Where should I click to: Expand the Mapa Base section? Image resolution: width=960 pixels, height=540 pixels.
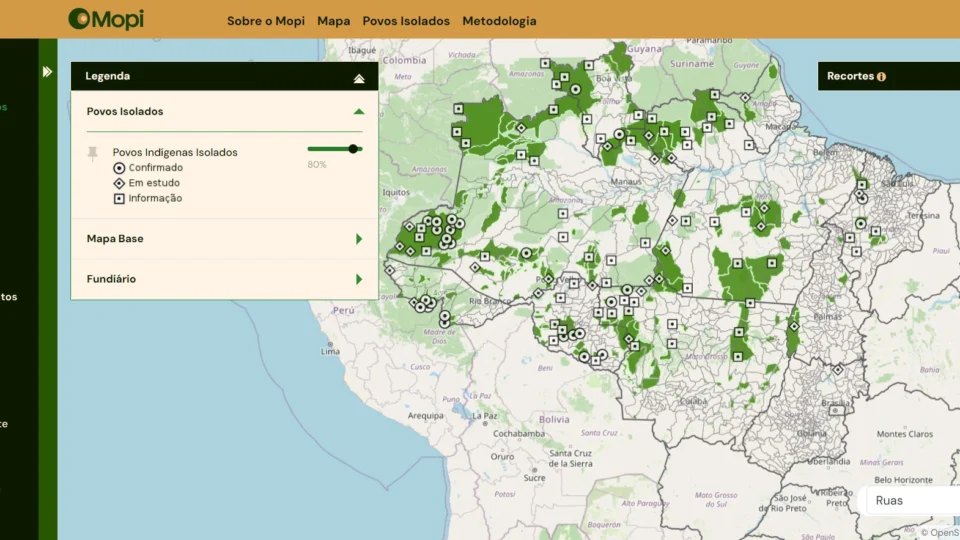click(359, 239)
